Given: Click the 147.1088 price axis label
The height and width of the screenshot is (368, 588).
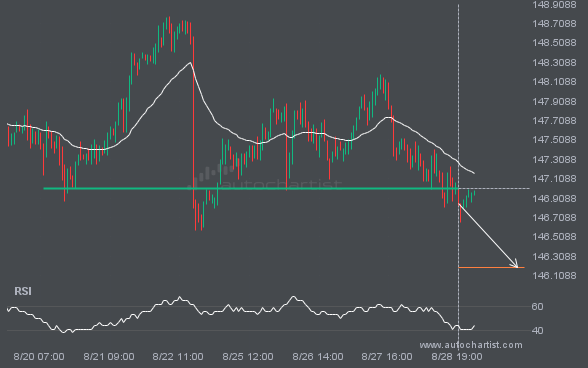Looking at the screenshot, I should pyautogui.click(x=554, y=179).
